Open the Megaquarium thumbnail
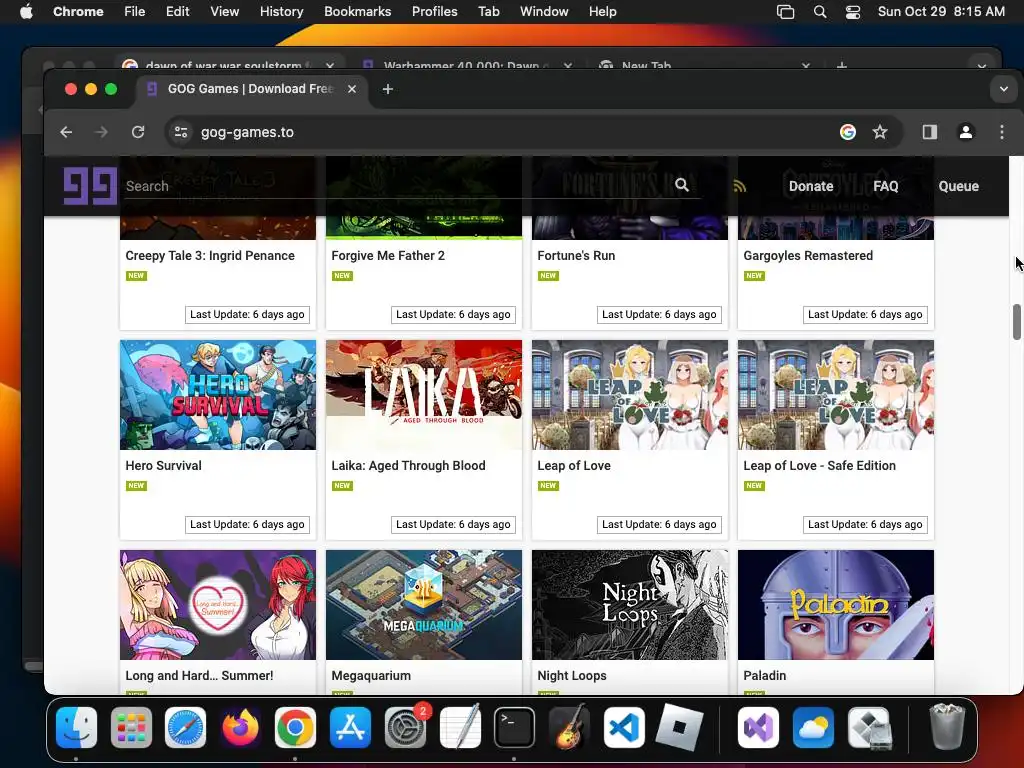Screen dimensions: 1024x768 424,605
